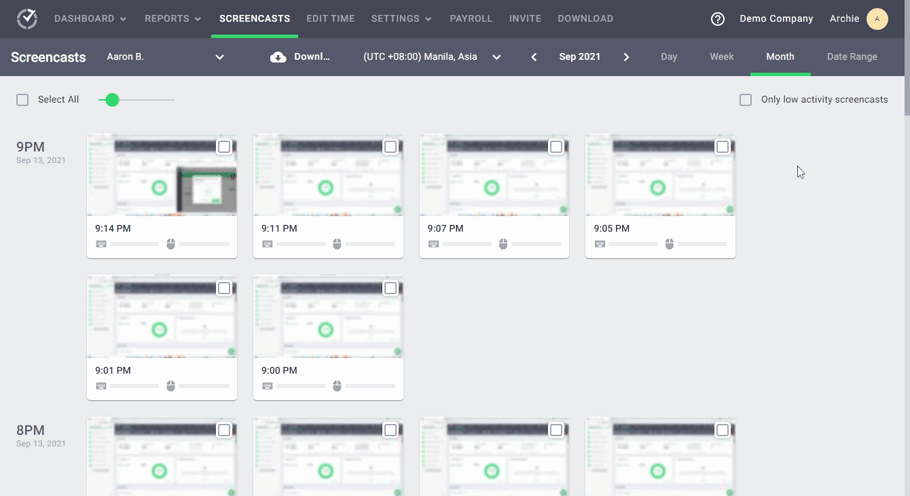Check the 9:14 PM screencast checkbox
Screen dimensions: 910x496
[224, 147]
